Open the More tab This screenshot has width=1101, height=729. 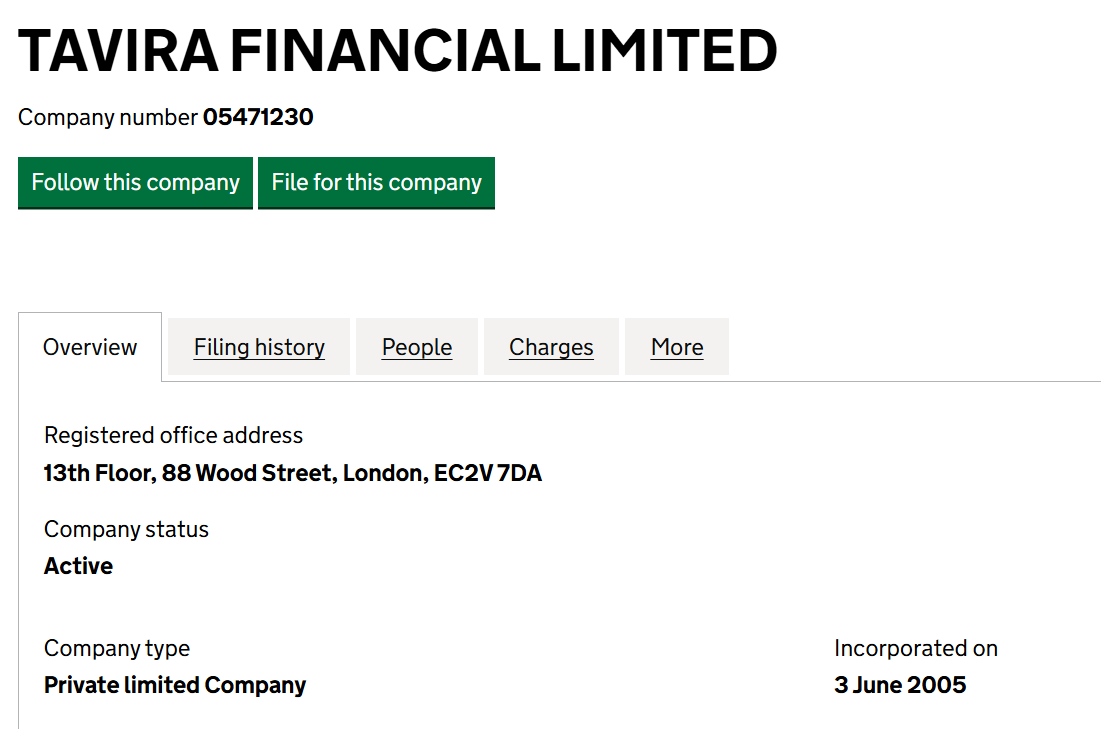point(677,347)
